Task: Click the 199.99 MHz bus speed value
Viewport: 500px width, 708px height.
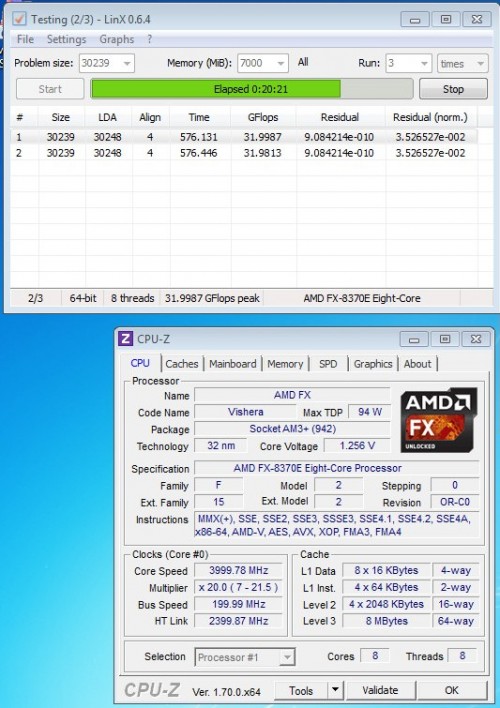Action: 238,604
